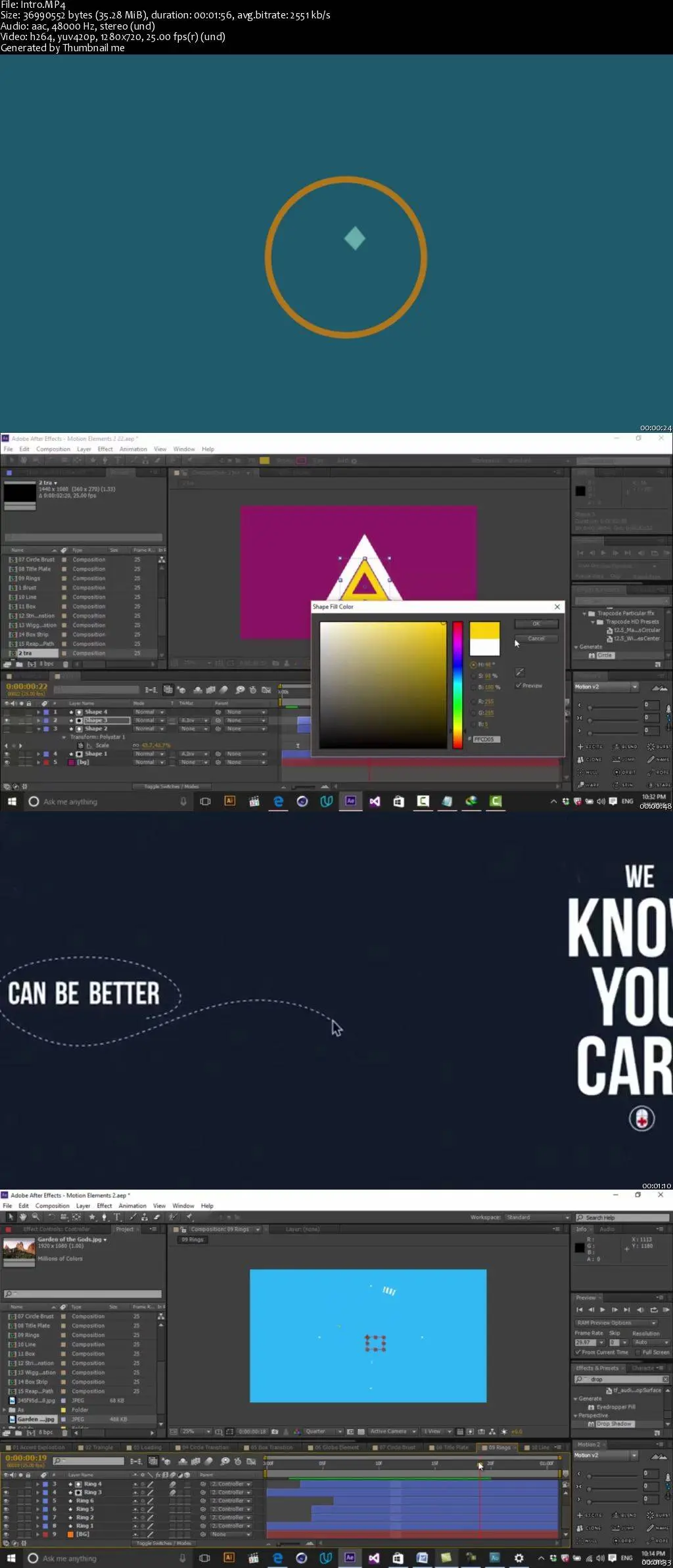Image resolution: width=673 pixels, height=1568 pixels.
Task: Select the Zoom tool in Motion Elements 2.aep window
Action: (x=35, y=1217)
